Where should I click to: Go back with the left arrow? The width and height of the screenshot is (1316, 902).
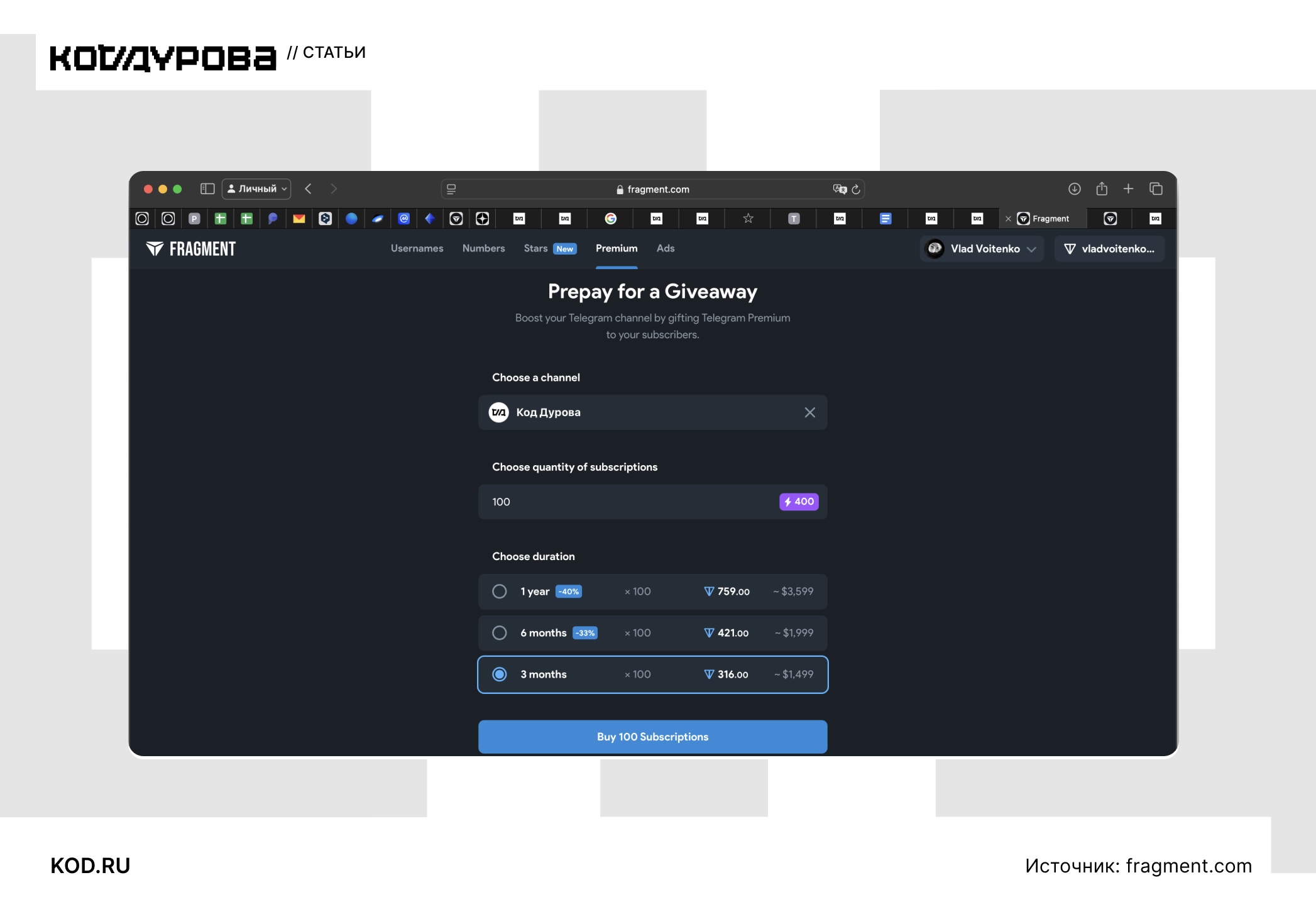point(308,189)
